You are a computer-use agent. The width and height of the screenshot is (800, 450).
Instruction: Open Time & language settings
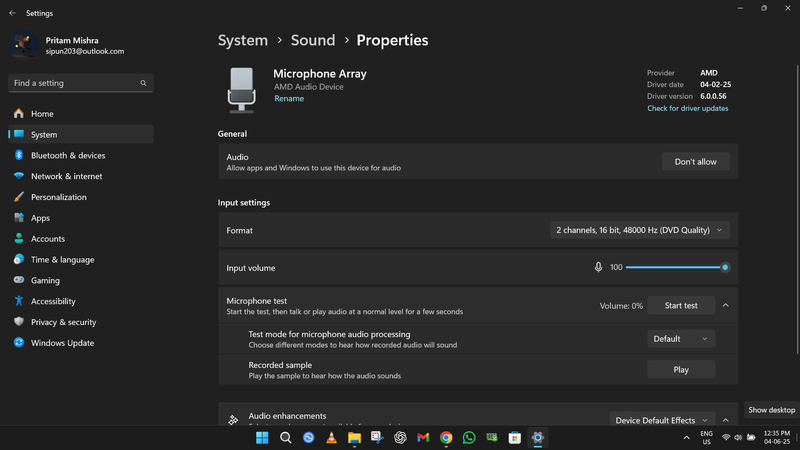[81, 260]
